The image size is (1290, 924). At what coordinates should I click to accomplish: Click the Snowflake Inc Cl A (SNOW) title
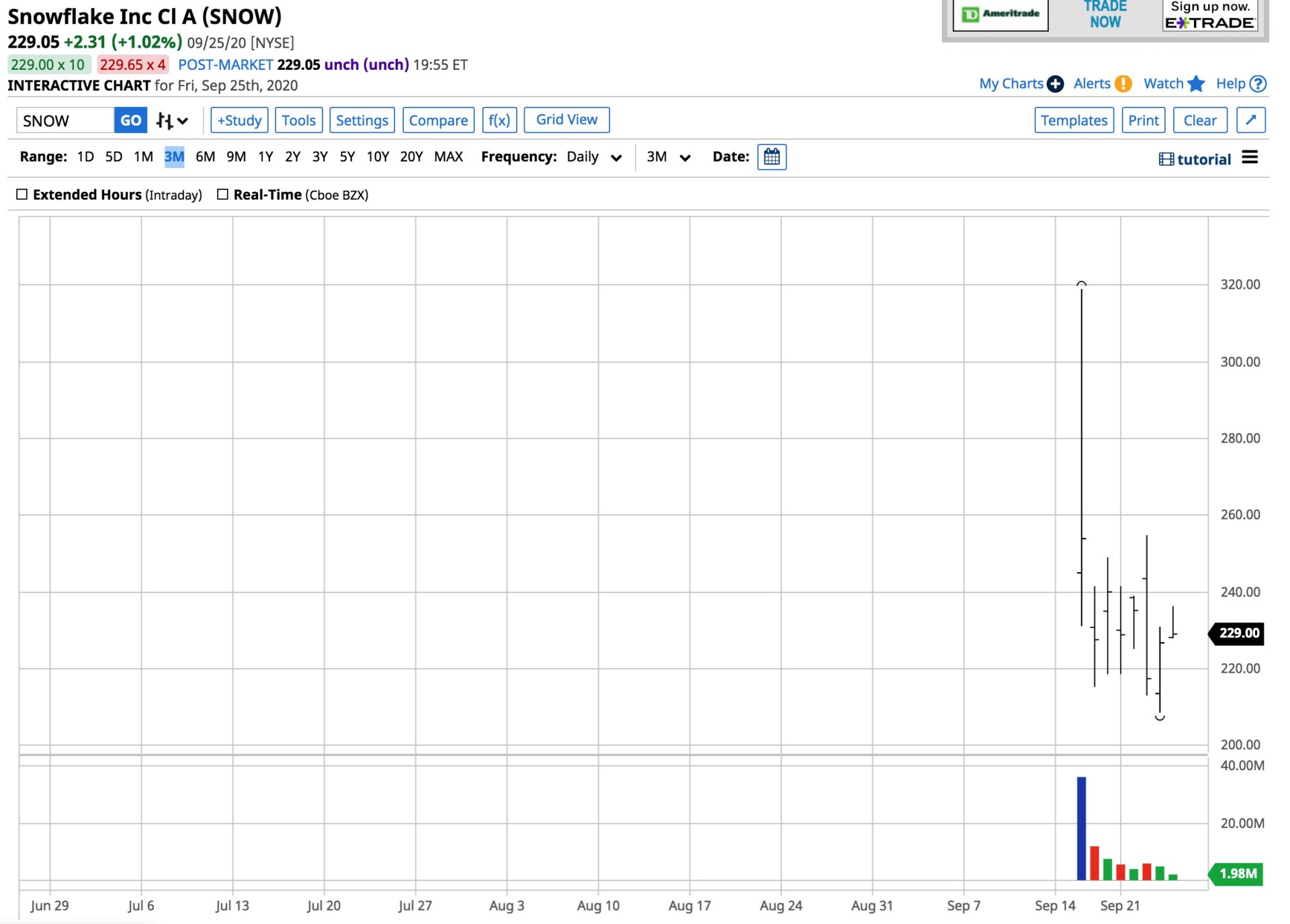pos(144,16)
